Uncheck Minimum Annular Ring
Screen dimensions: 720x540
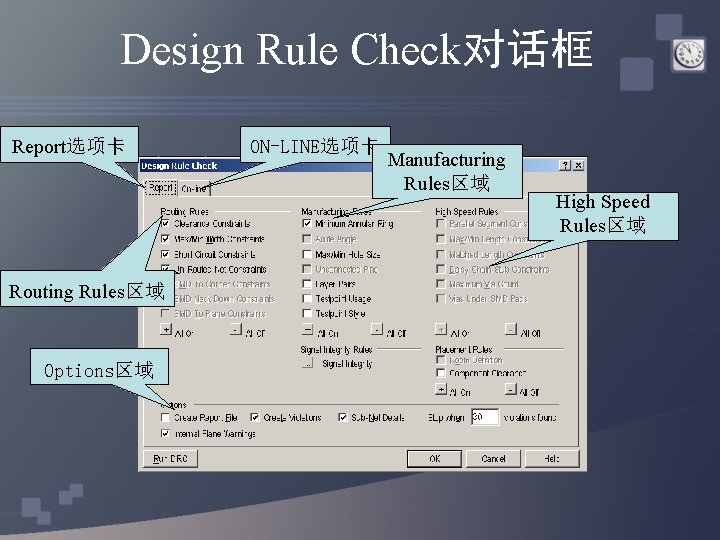(307, 224)
